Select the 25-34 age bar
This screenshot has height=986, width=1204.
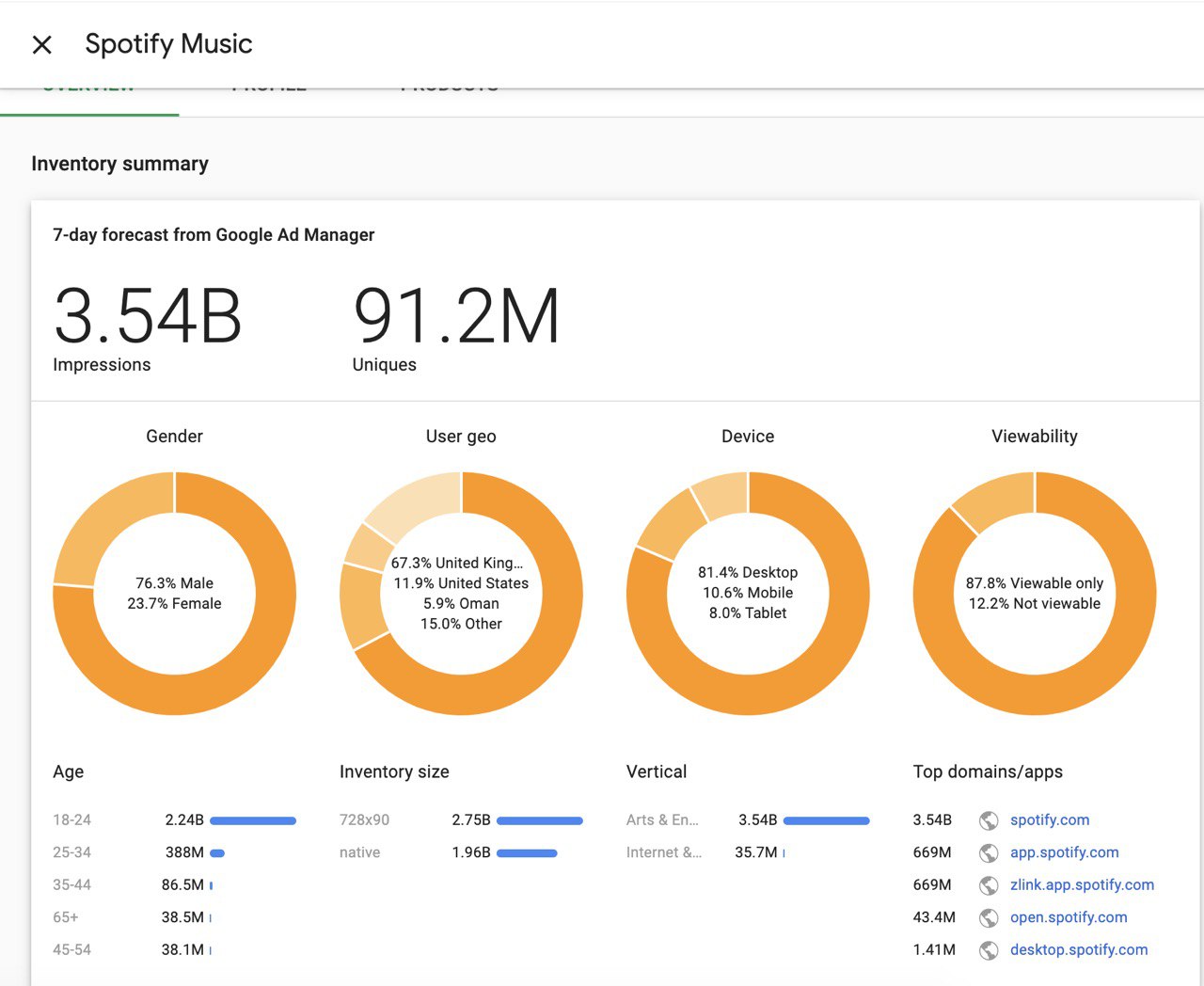point(217,853)
